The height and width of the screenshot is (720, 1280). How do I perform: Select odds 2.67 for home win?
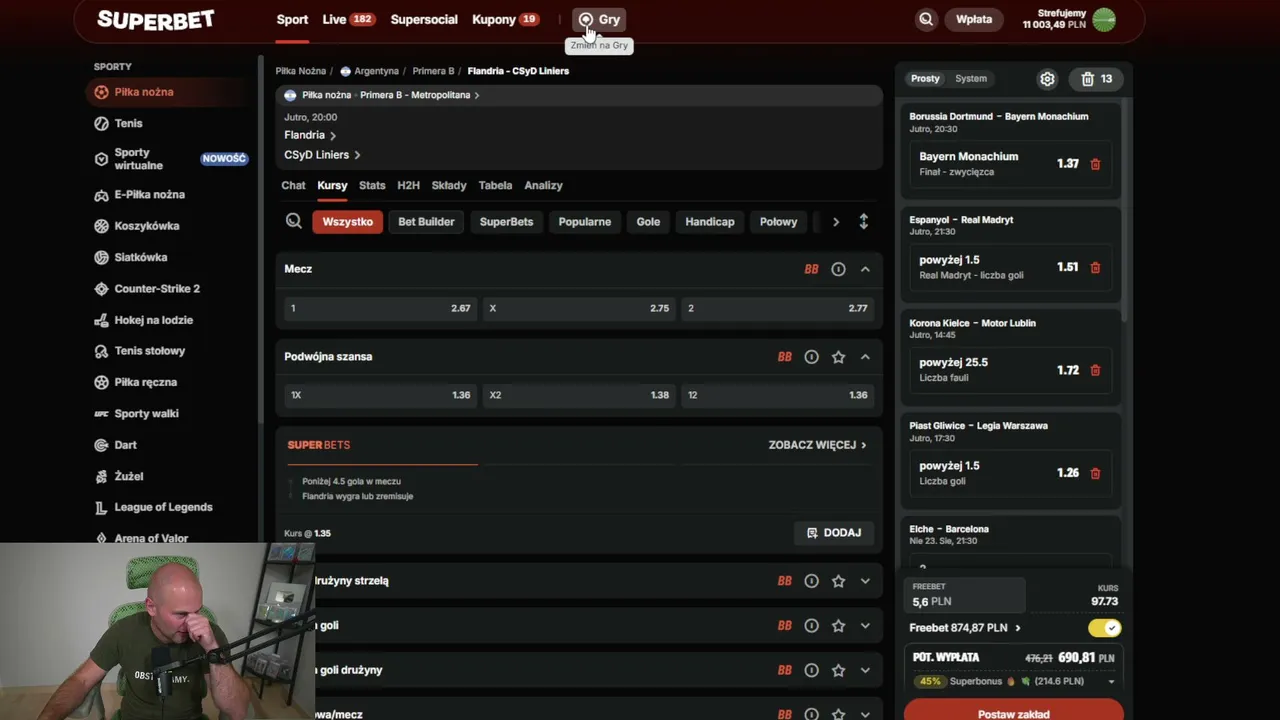tap(379, 308)
